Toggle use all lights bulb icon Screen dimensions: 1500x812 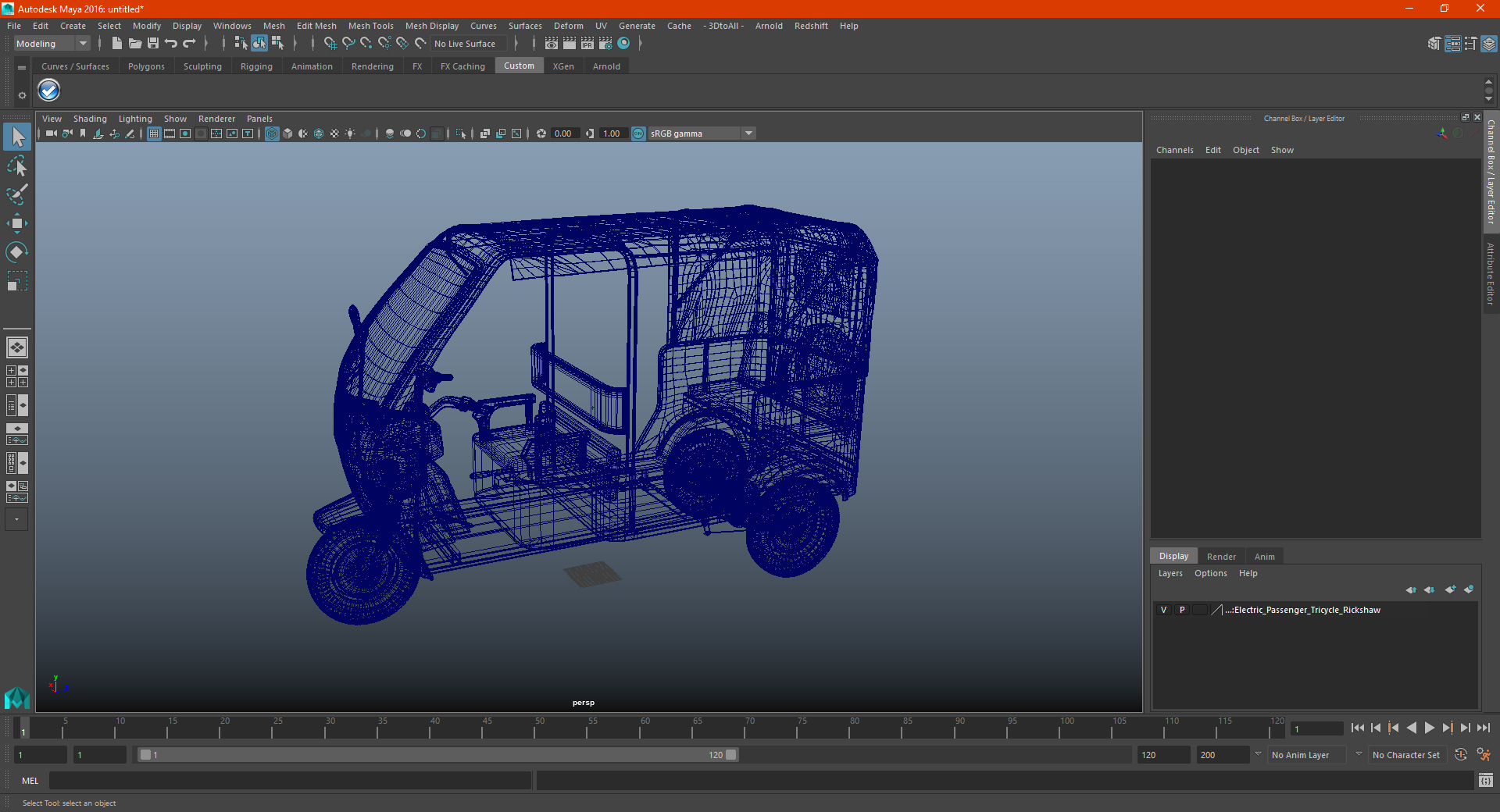pos(350,134)
